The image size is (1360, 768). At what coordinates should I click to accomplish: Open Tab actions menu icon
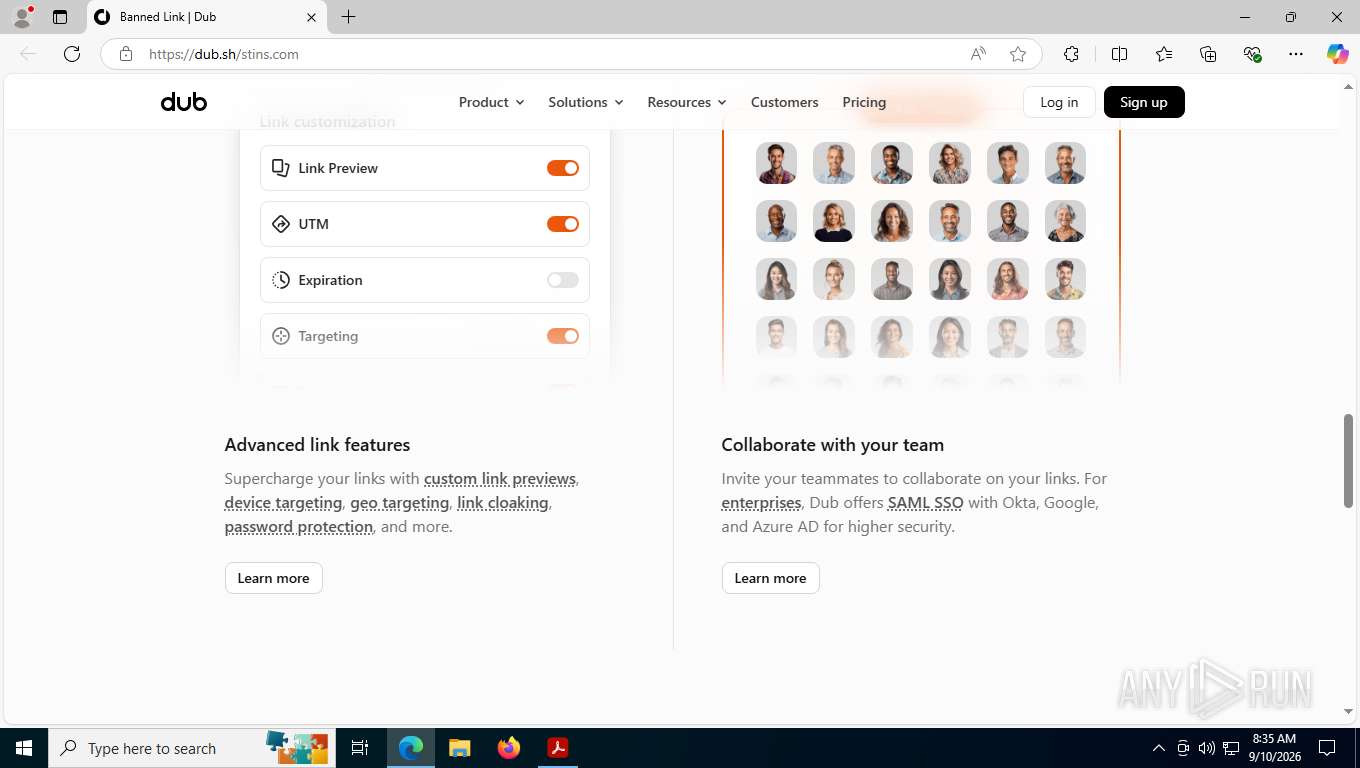(x=60, y=17)
